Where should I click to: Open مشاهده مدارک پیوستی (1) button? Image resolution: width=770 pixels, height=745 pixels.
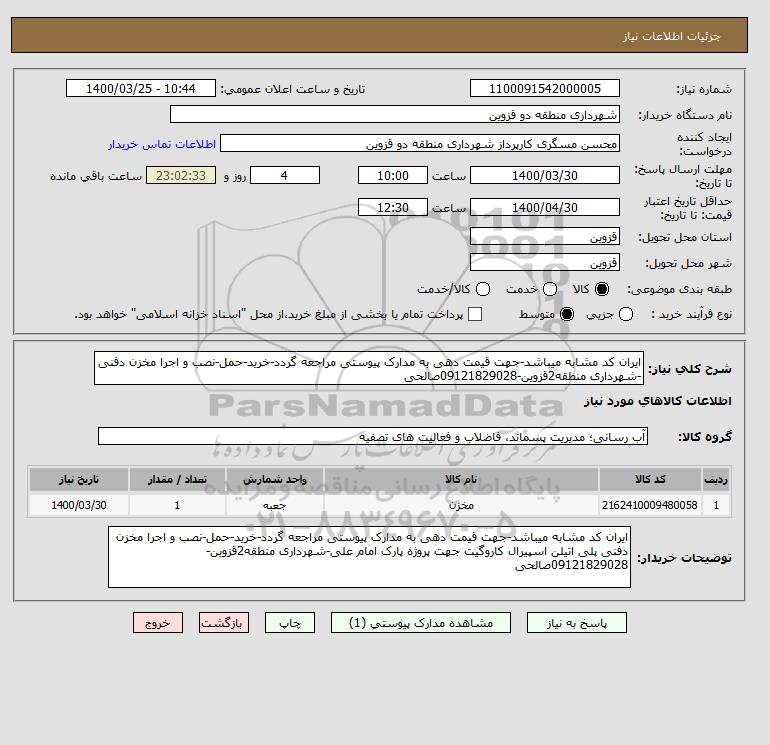pos(421,623)
